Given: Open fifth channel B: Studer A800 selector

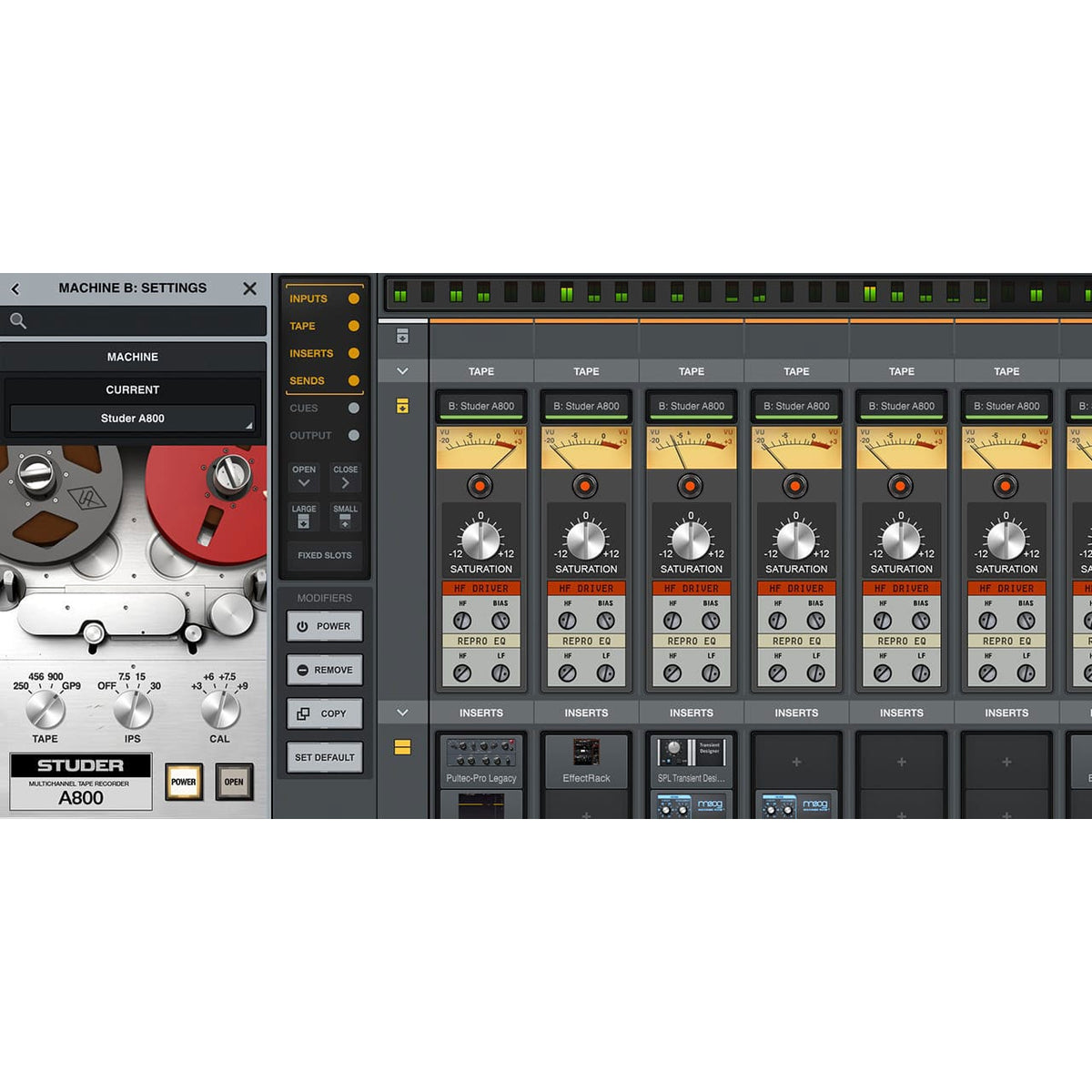Looking at the screenshot, I should (x=902, y=407).
